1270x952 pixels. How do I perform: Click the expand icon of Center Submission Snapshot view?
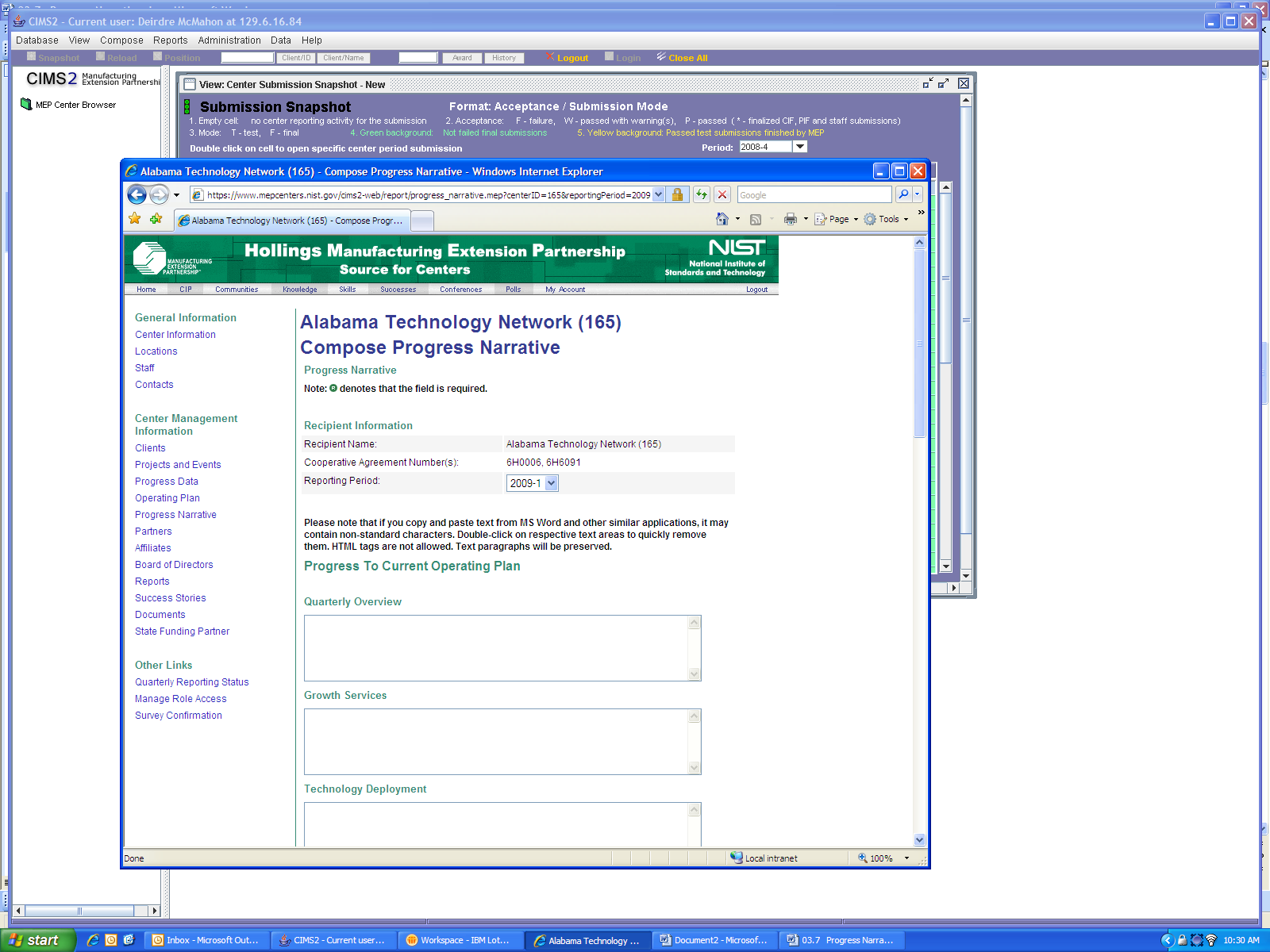tap(944, 83)
